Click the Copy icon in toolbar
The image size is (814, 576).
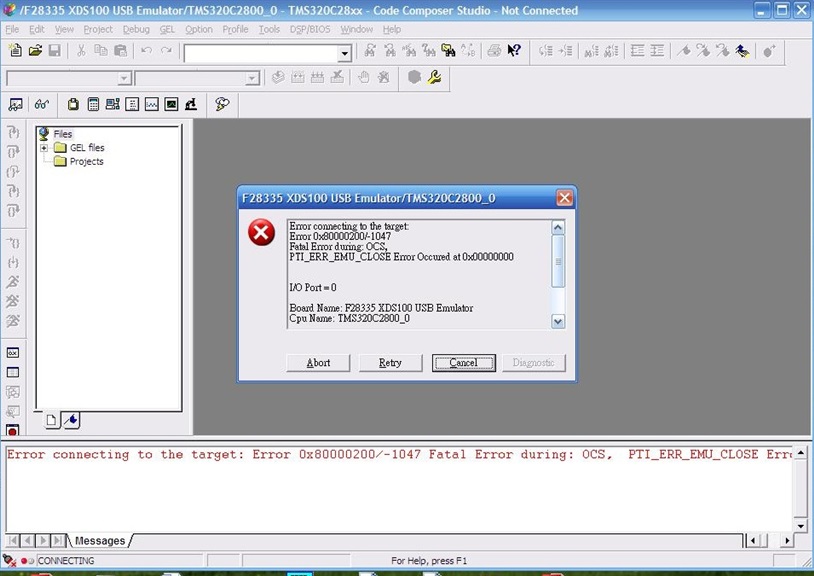coord(101,50)
